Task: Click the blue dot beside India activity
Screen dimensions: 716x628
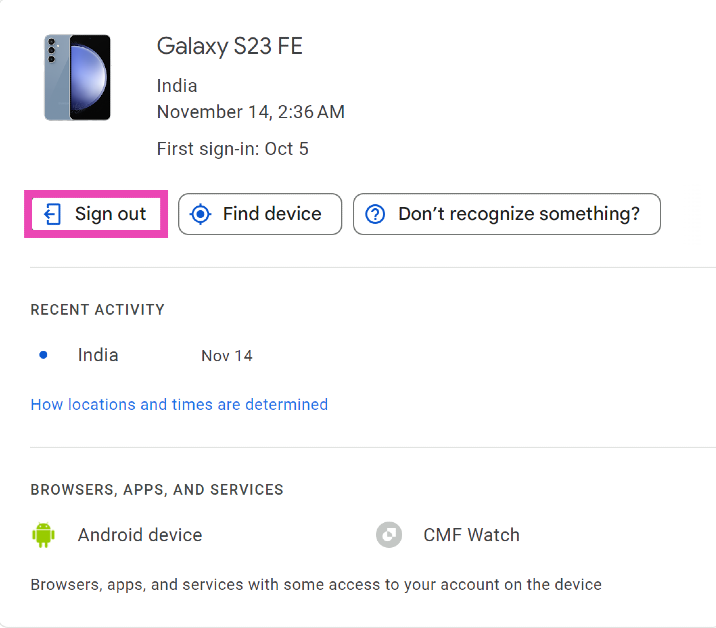Action: [43, 355]
